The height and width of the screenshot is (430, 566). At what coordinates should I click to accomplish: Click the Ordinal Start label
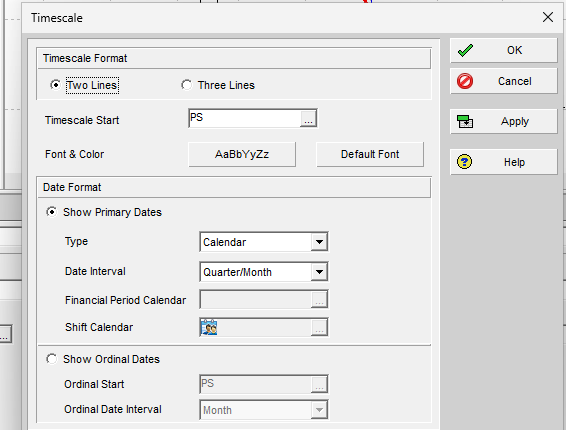94,384
